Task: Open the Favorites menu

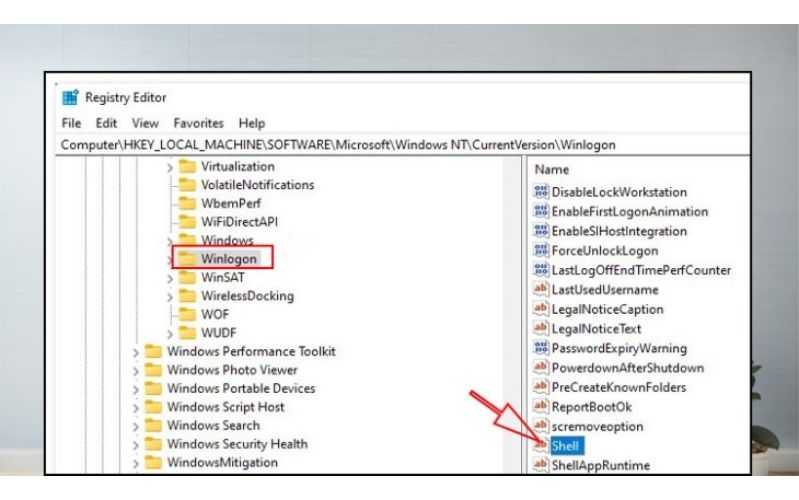Action: click(199, 123)
